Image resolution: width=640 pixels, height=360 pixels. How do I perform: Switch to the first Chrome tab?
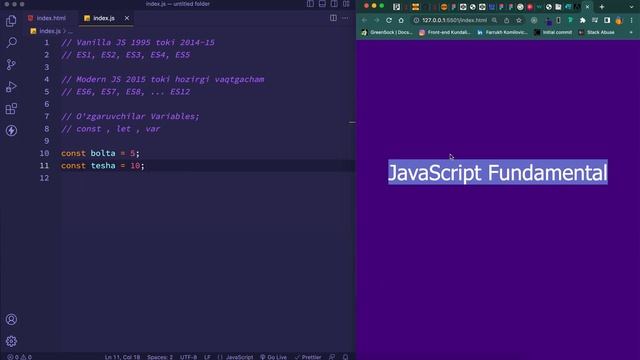(x=396, y=7)
